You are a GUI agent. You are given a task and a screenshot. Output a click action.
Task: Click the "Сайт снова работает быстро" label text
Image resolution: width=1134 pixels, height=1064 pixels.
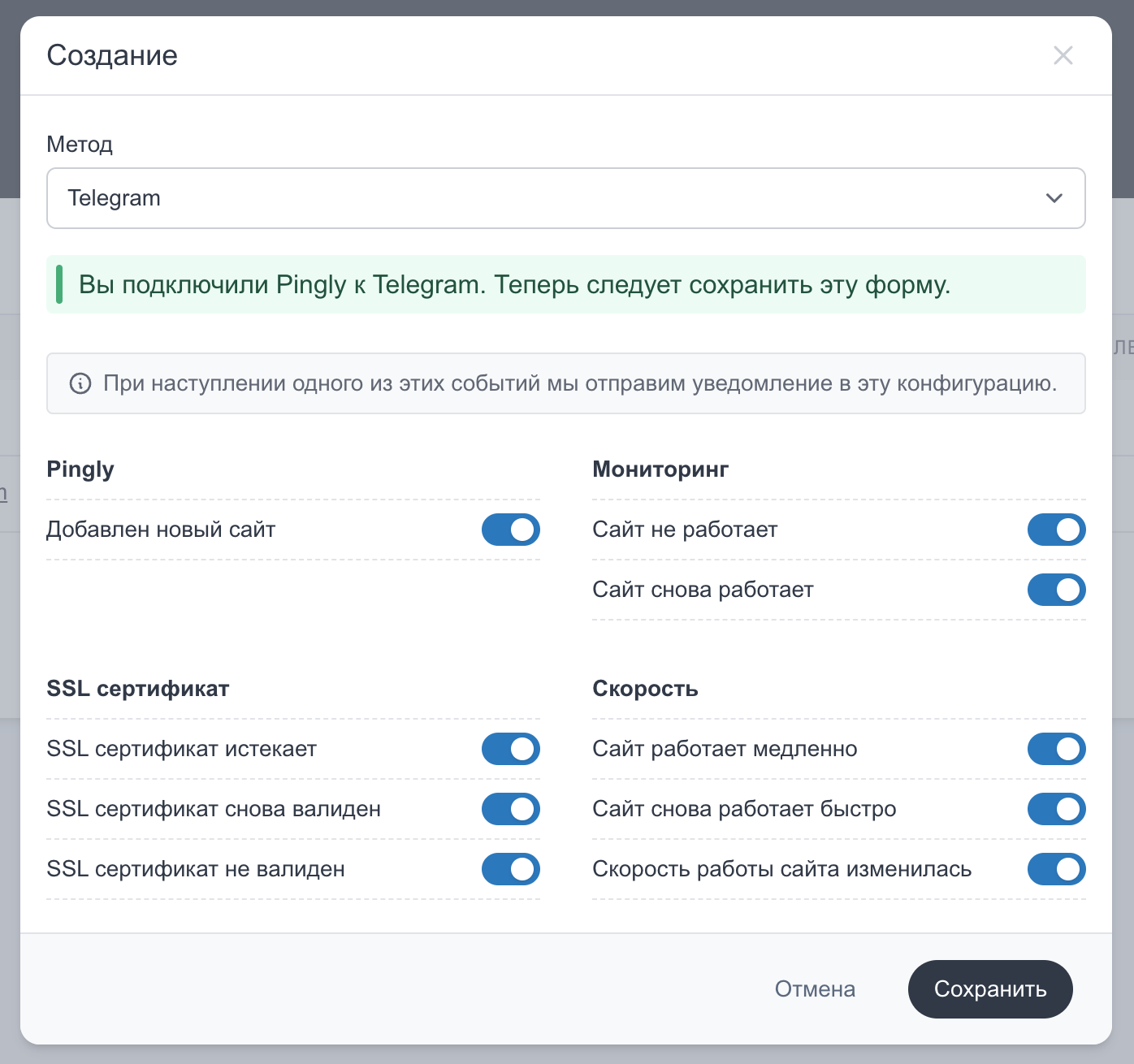coord(744,809)
